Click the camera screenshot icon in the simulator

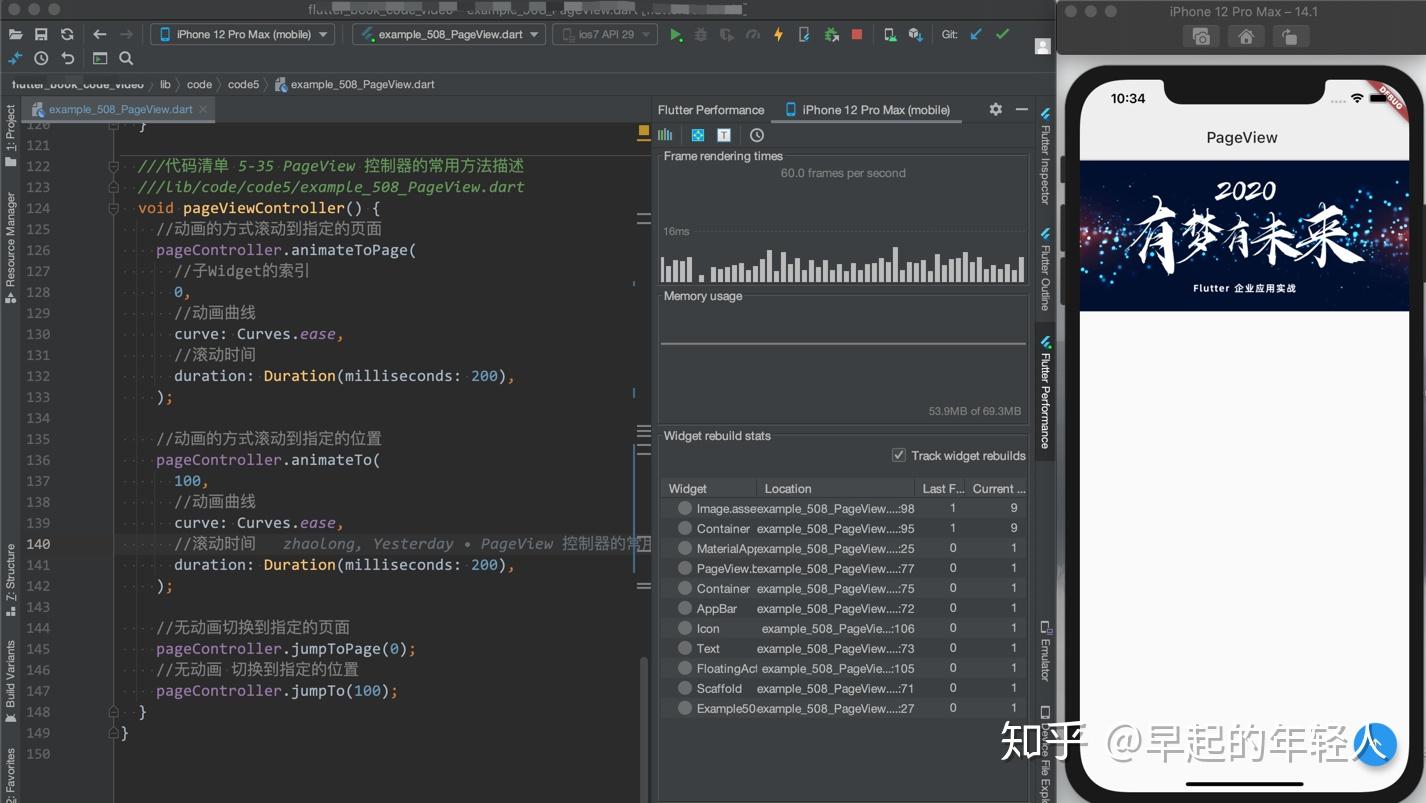pyautogui.click(x=1200, y=36)
